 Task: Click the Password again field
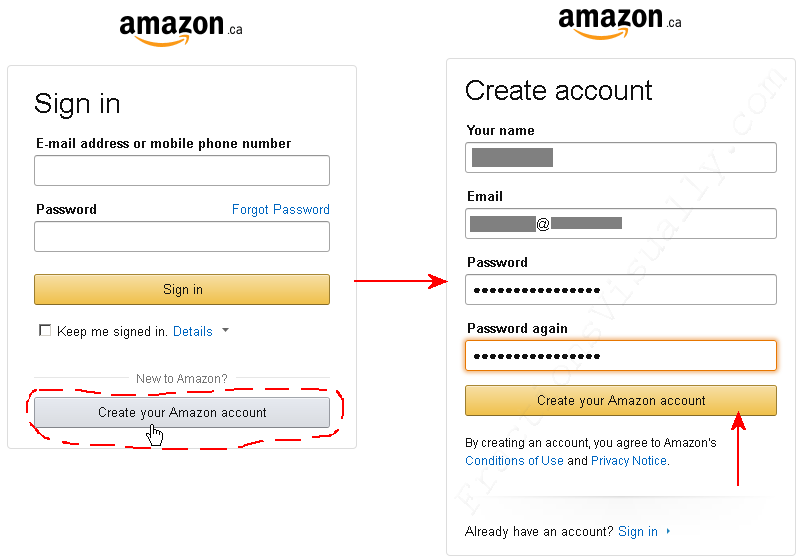(x=620, y=355)
